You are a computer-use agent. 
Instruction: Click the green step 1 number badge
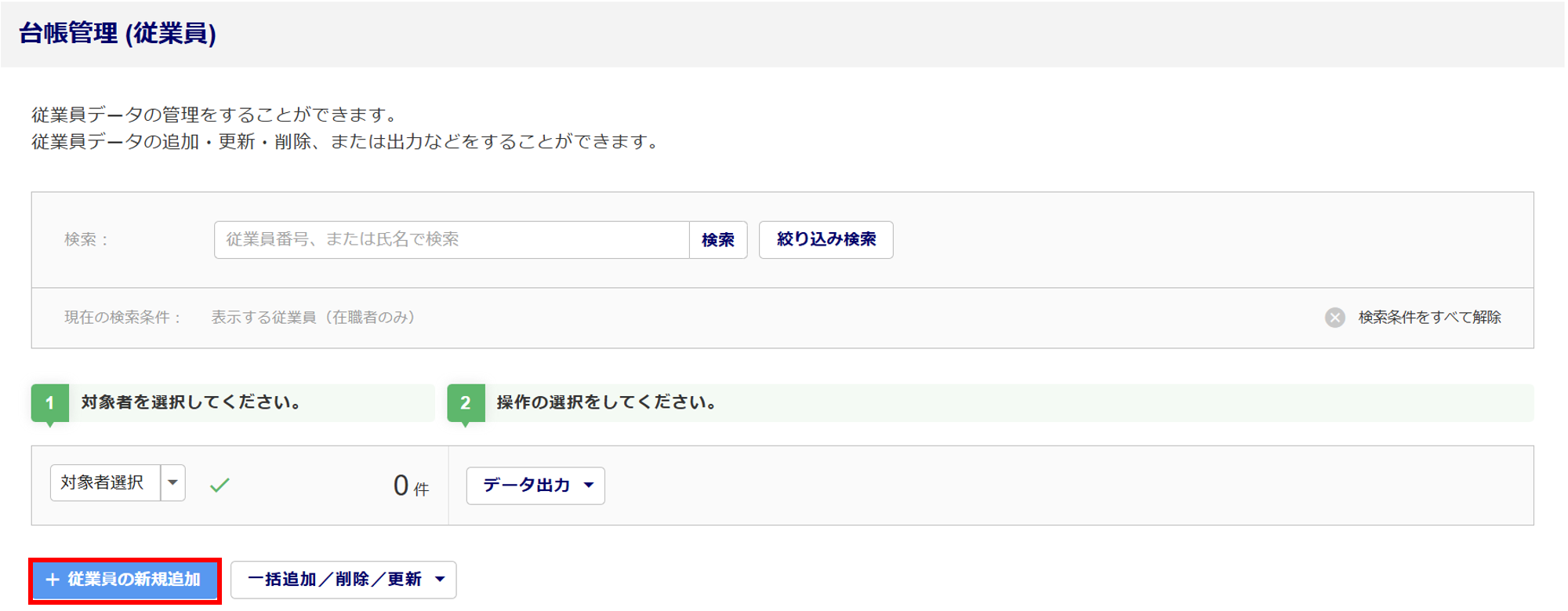click(x=50, y=403)
